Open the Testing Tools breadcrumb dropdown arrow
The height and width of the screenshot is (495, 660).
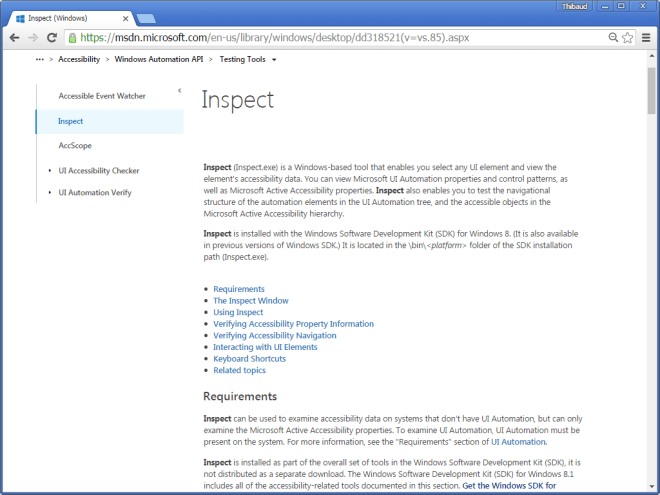point(274,60)
